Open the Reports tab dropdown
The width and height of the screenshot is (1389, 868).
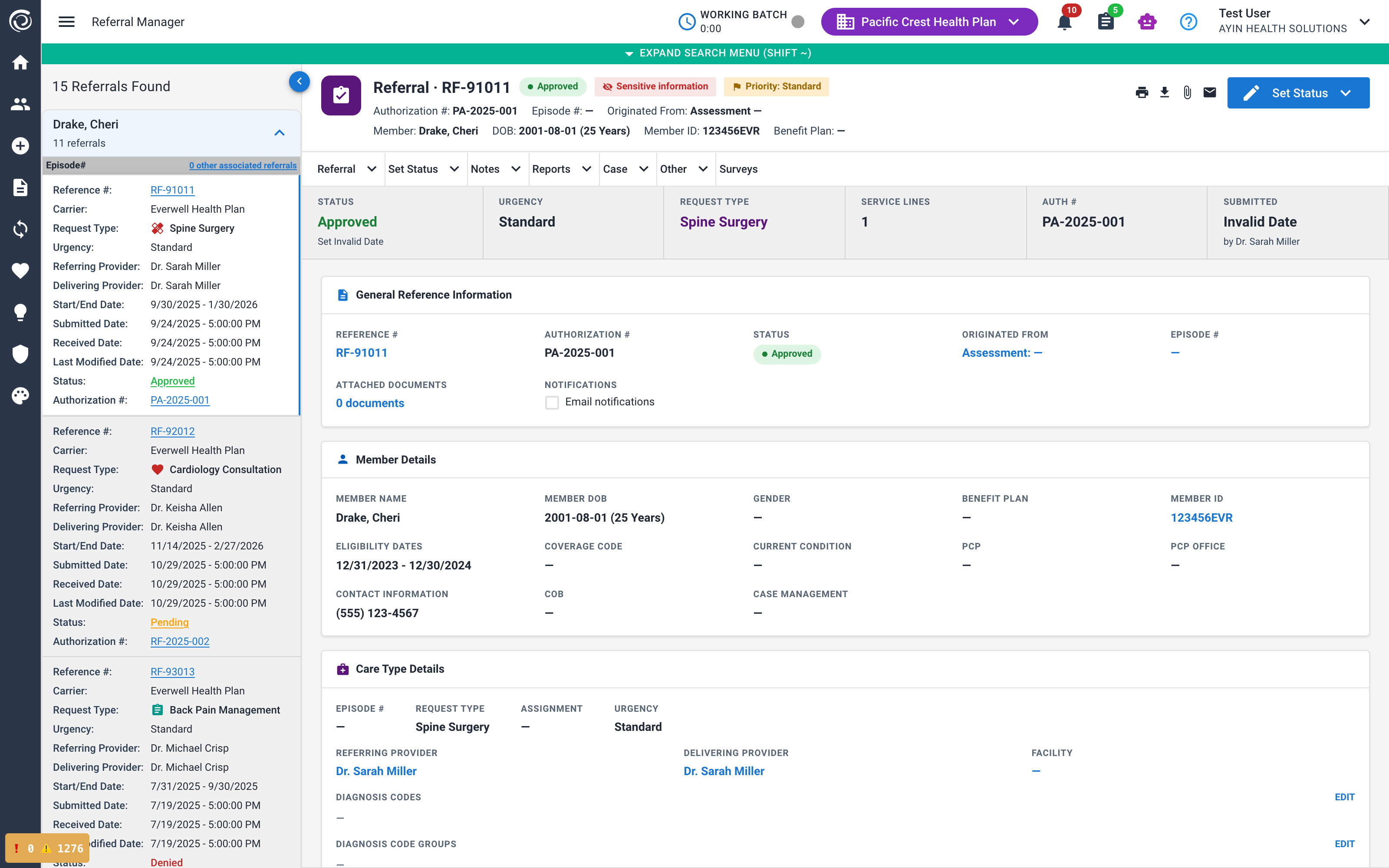pos(561,169)
